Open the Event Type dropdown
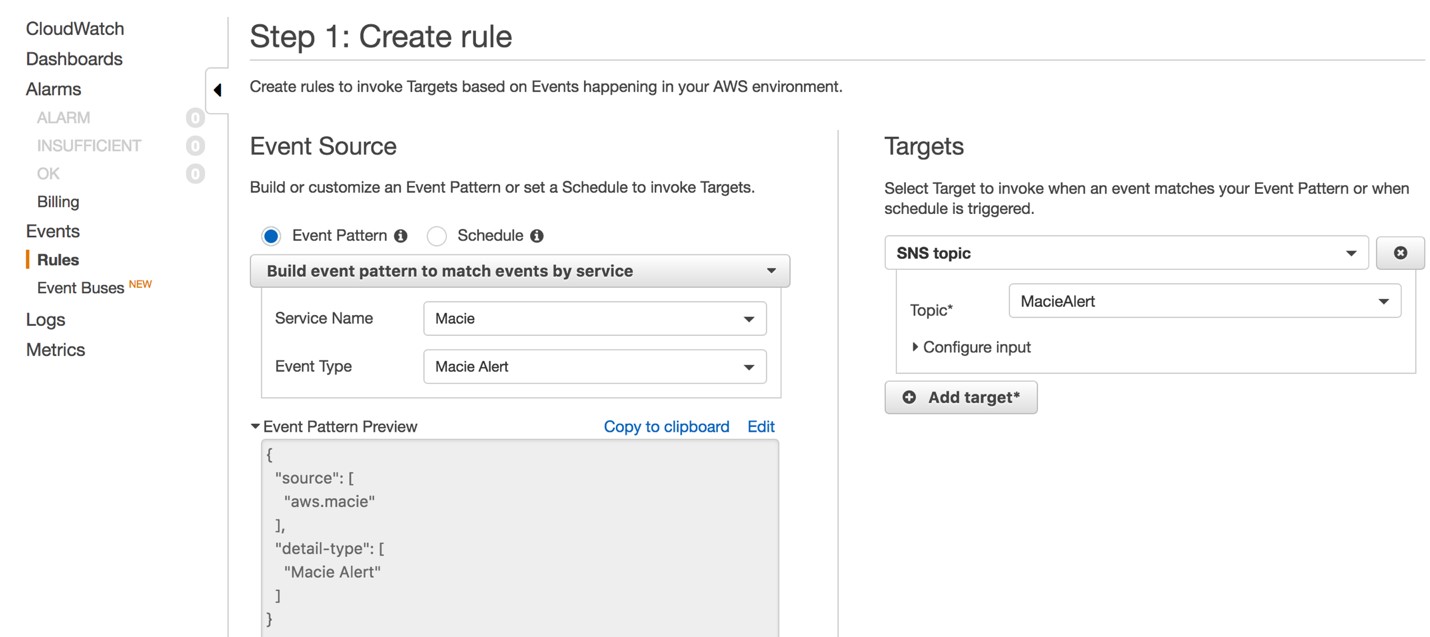The width and height of the screenshot is (1430, 637). pos(595,366)
